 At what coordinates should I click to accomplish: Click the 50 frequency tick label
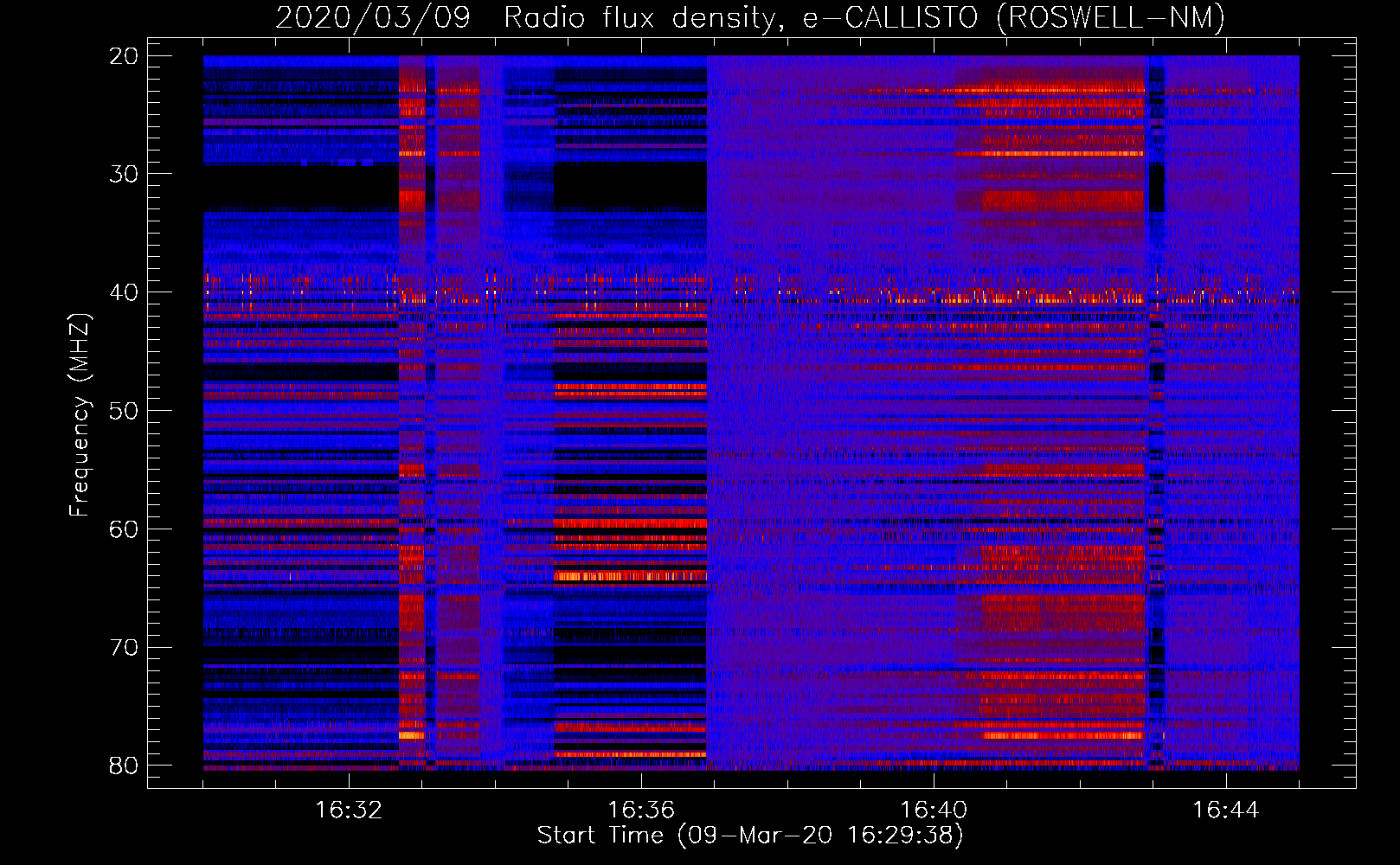pyautogui.click(x=125, y=411)
